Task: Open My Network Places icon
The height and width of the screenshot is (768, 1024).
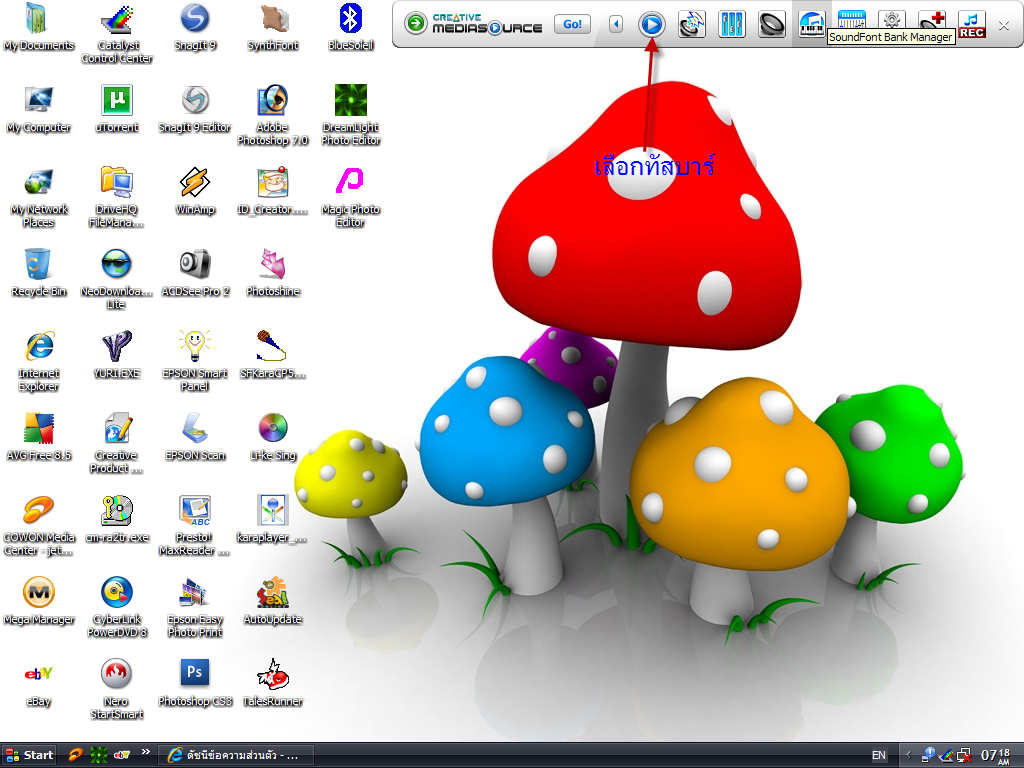Action: tap(39, 198)
